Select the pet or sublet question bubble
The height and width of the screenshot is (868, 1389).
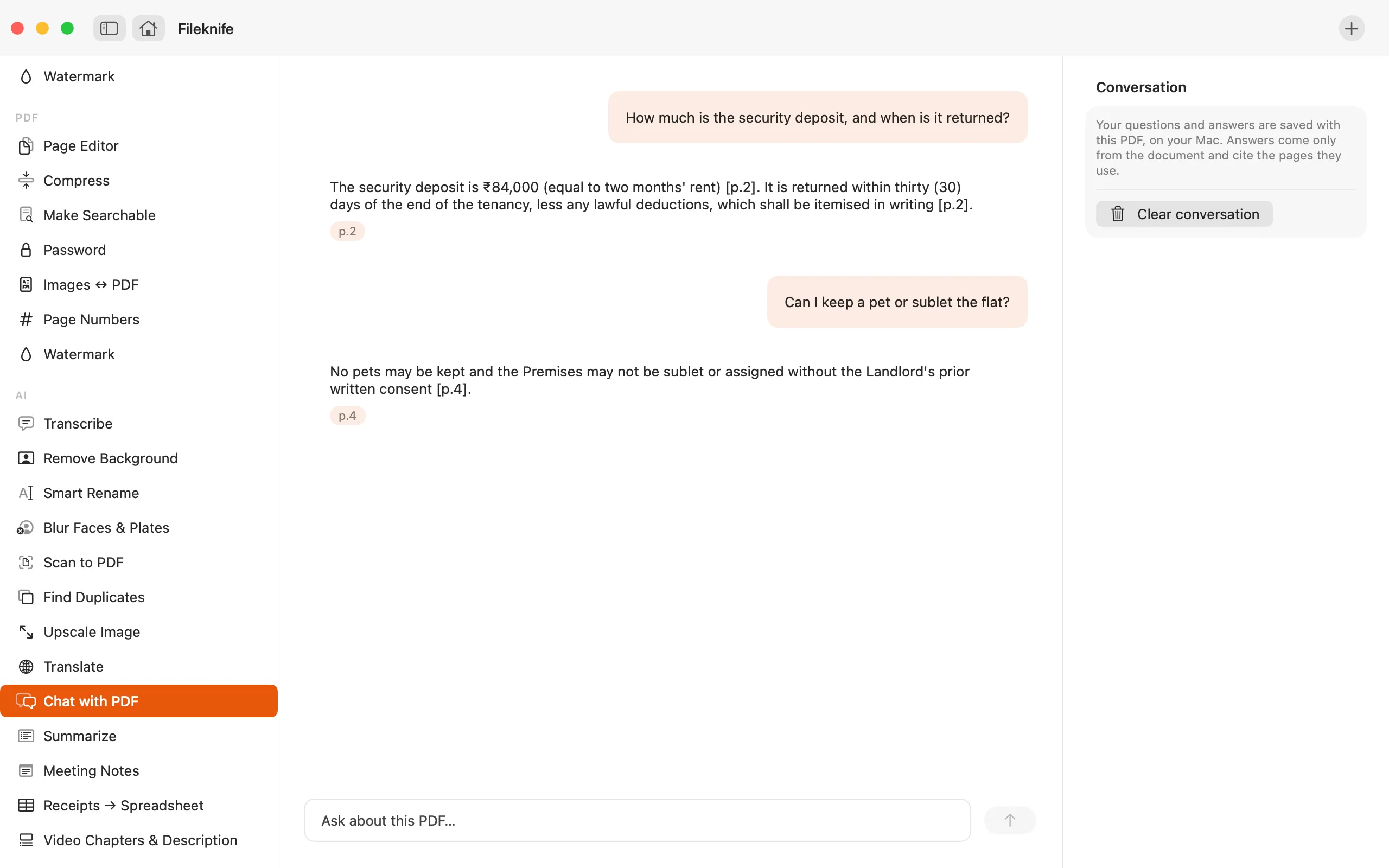pyautogui.click(x=897, y=302)
